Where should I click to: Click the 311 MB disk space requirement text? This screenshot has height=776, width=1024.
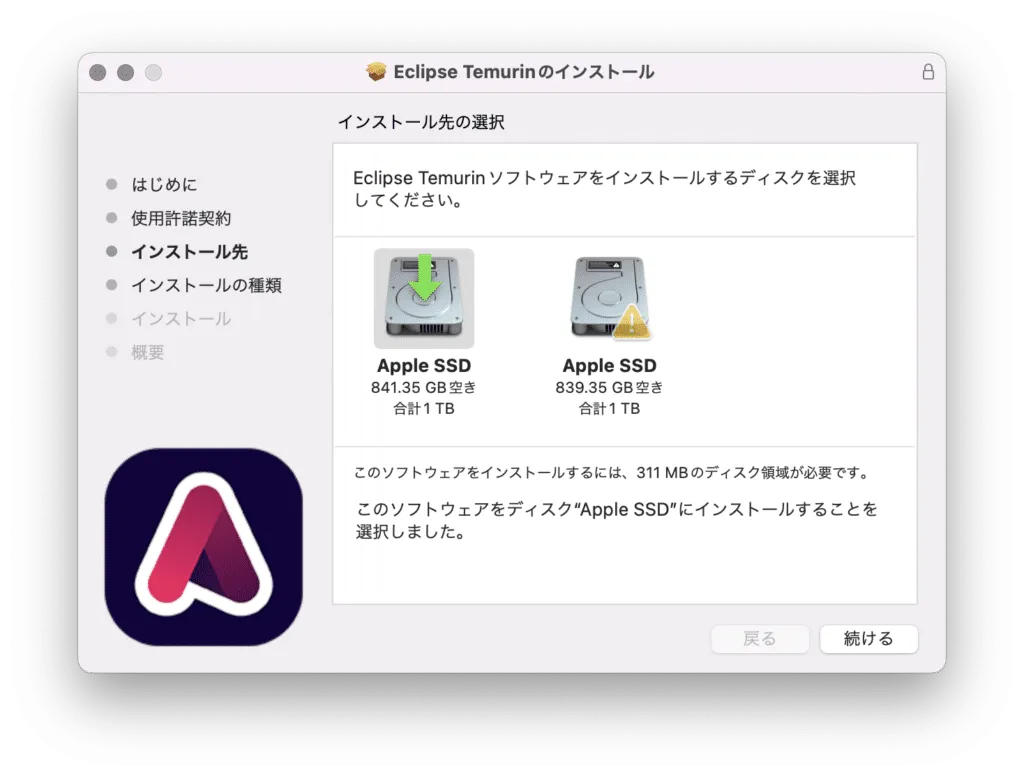point(613,472)
